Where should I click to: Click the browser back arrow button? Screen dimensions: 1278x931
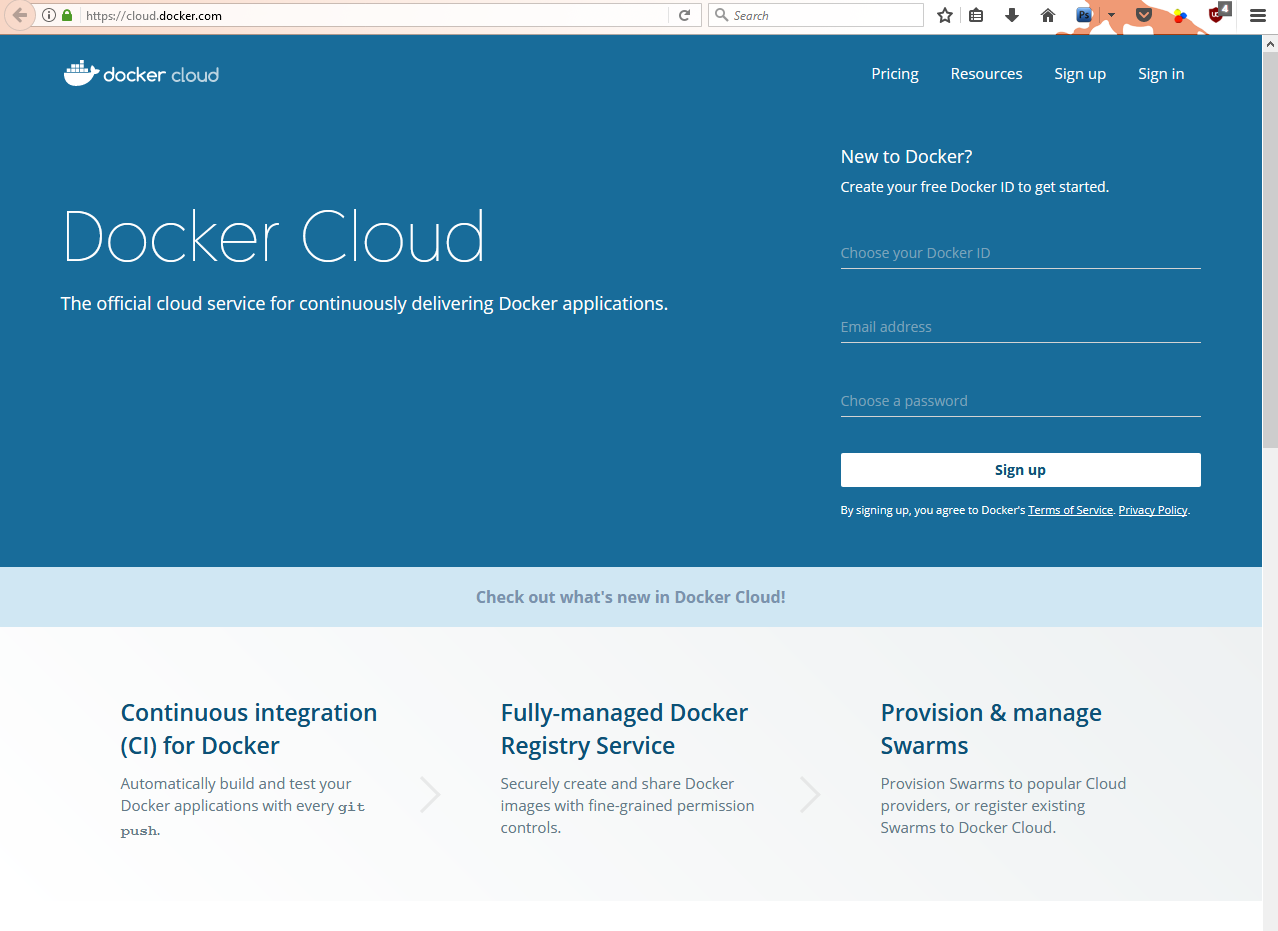(x=19, y=15)
